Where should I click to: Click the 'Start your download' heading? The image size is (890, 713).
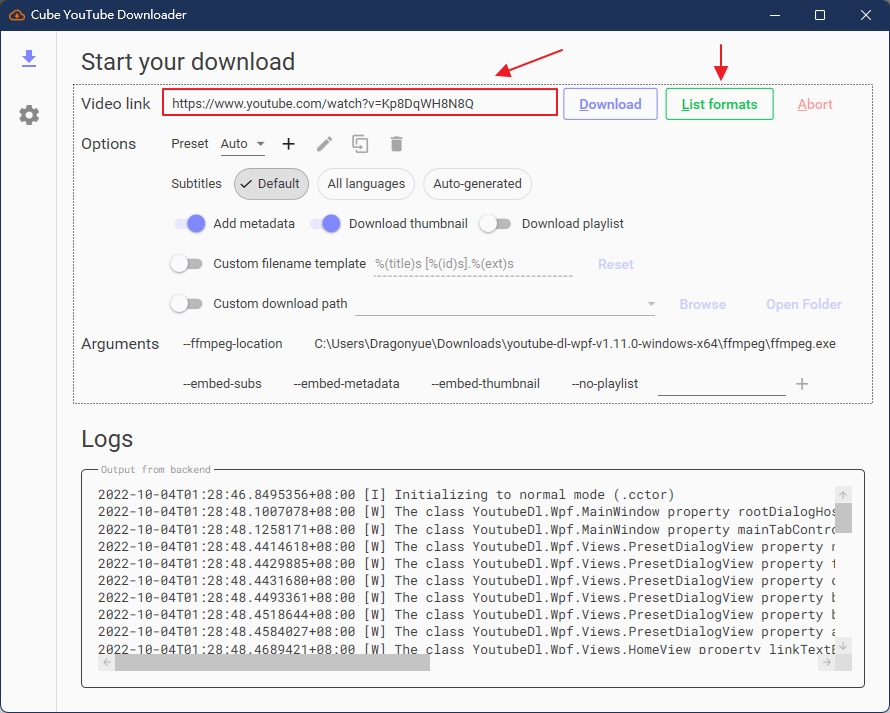click(x=188, y=62)
